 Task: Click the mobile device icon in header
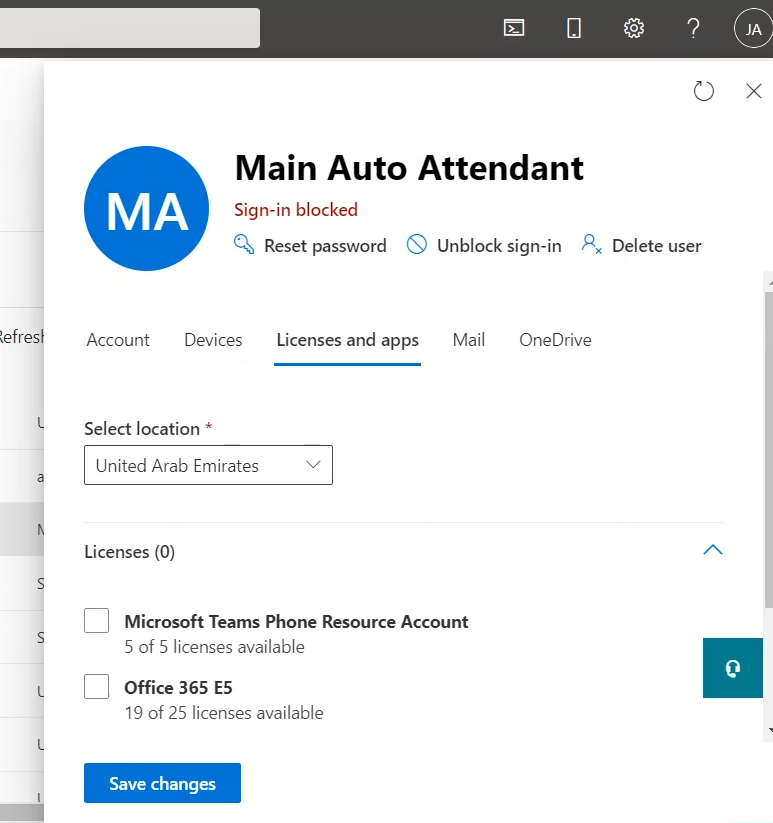click(574, 28)
